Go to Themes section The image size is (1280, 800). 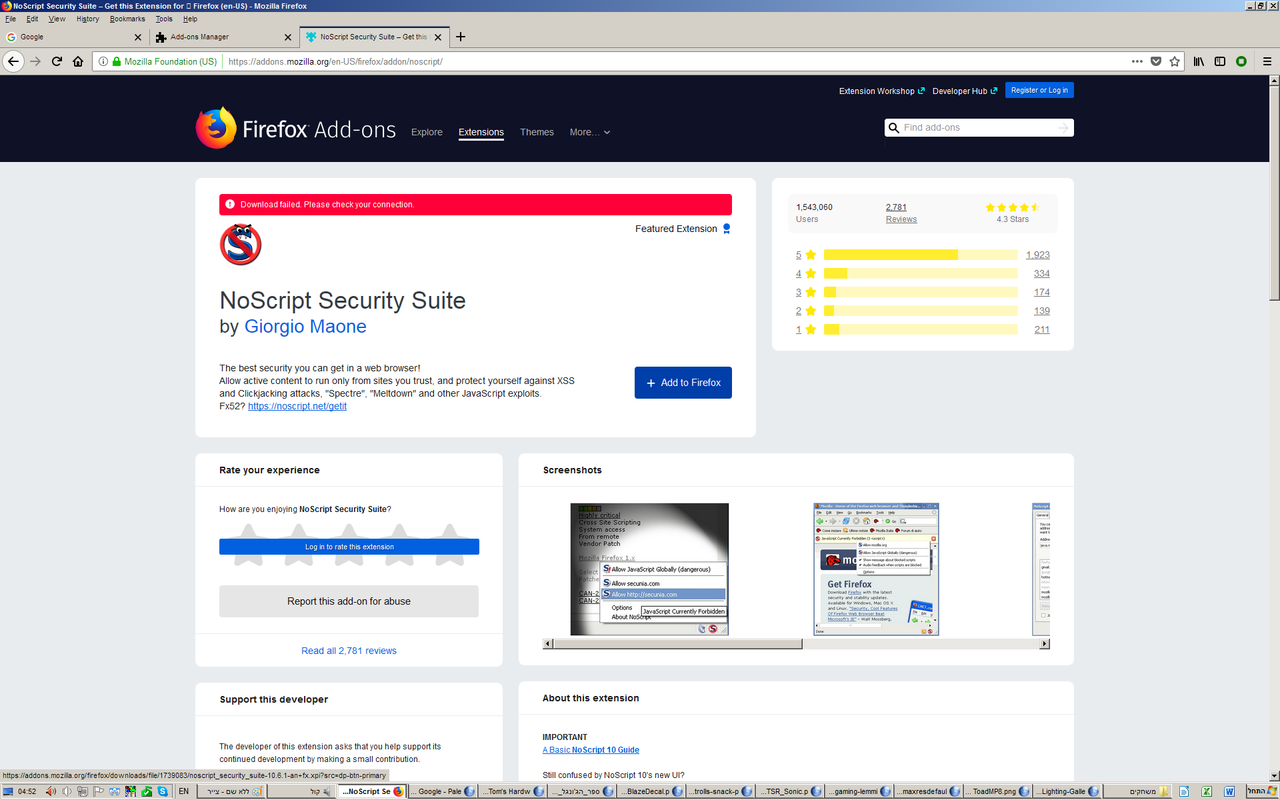(x=537, y=132)
